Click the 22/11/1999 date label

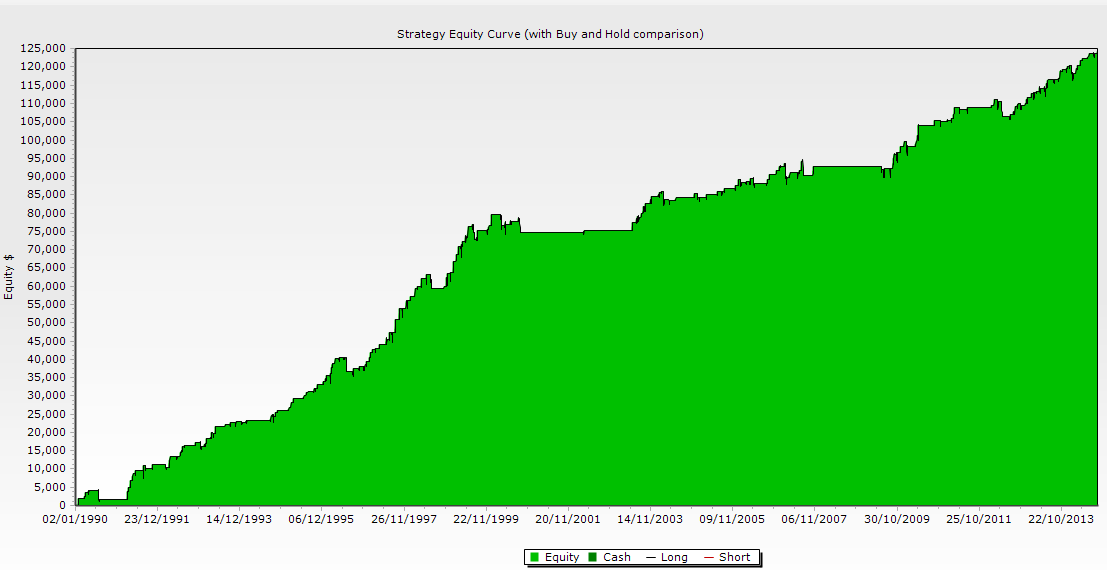[486, 519]
